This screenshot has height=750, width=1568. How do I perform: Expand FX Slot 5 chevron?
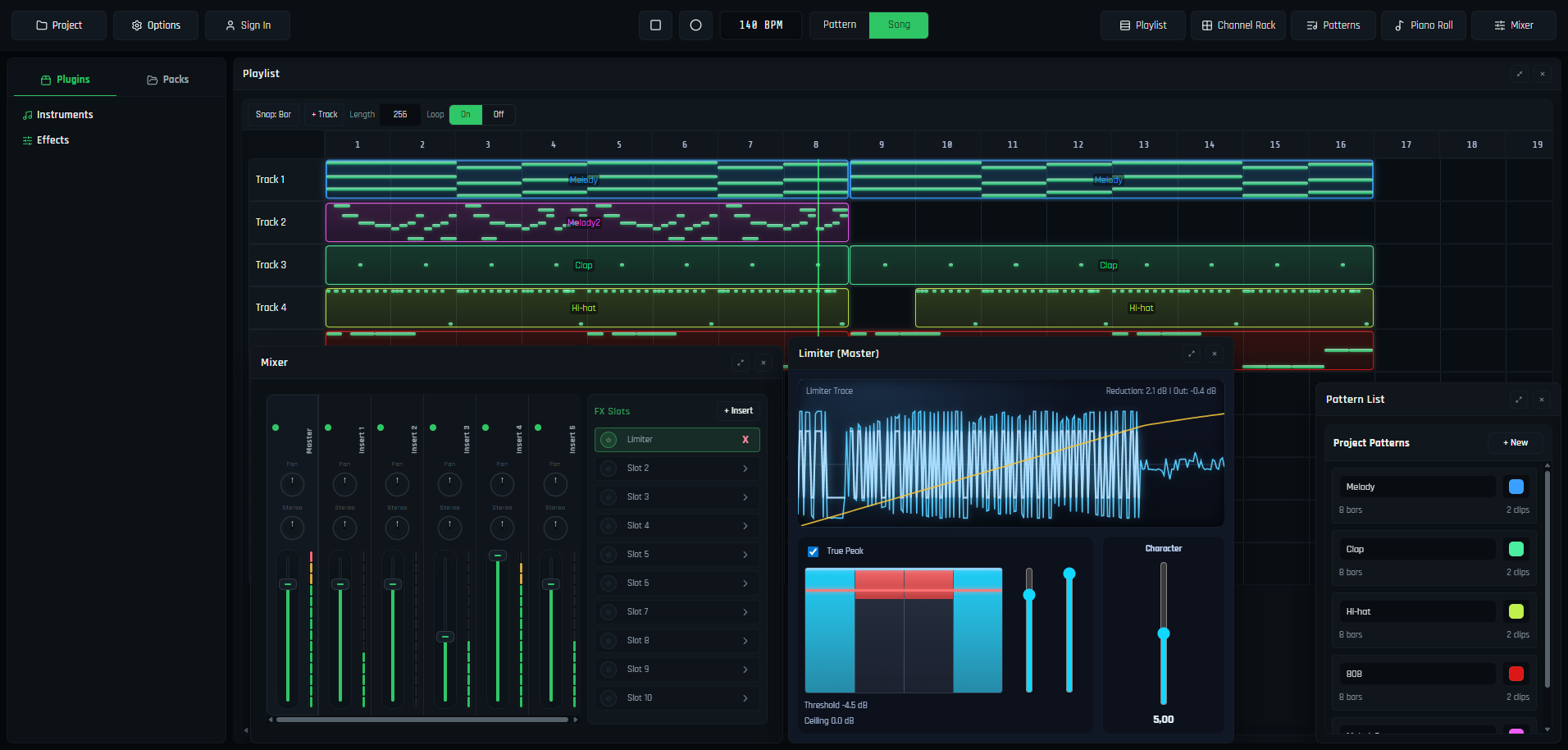[x=745, y=555]
